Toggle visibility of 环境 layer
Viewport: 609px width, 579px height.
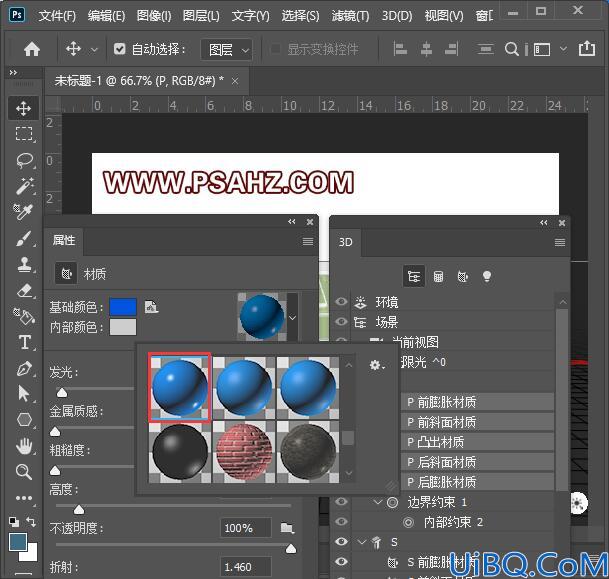pyautogui.click(x=341, y=301)
